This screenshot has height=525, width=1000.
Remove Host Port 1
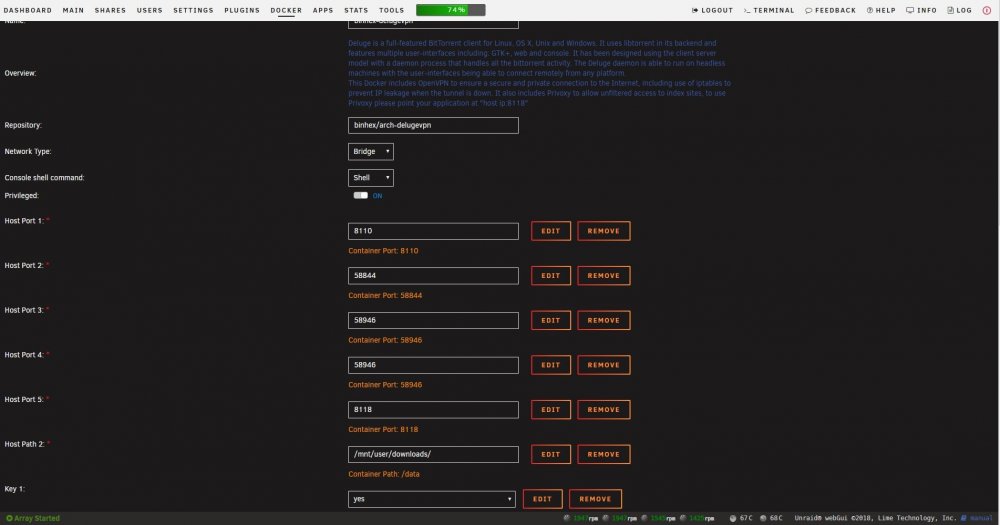click(x=603, y=231)
